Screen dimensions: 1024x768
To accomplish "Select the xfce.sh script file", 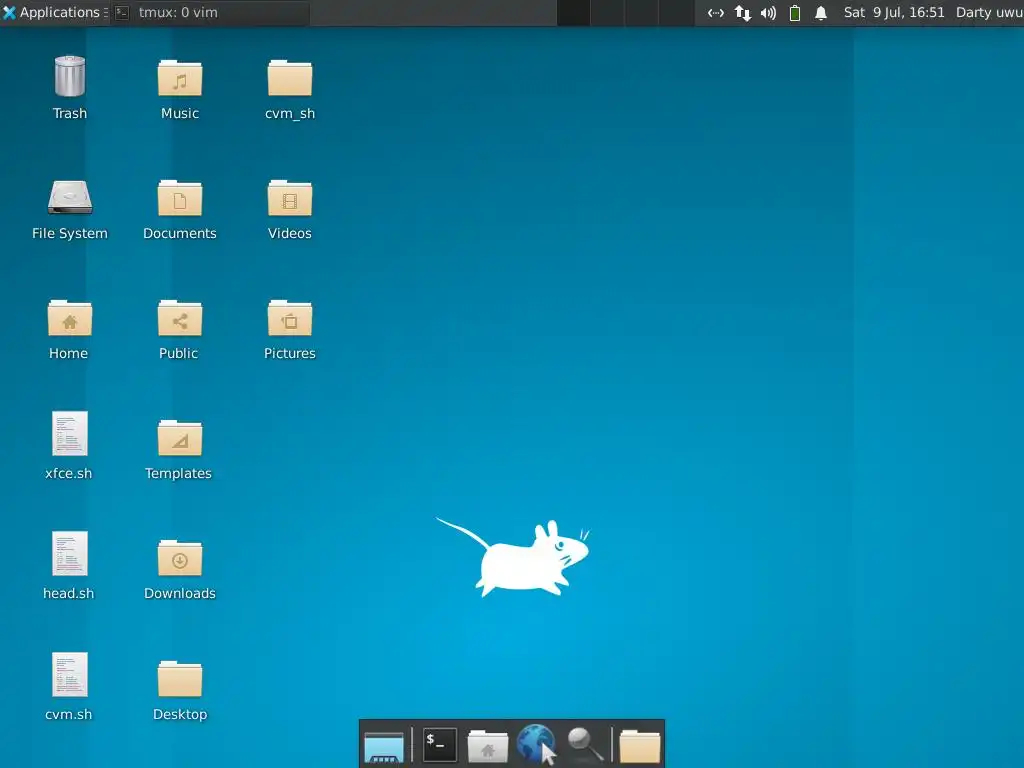I will 69,434.
